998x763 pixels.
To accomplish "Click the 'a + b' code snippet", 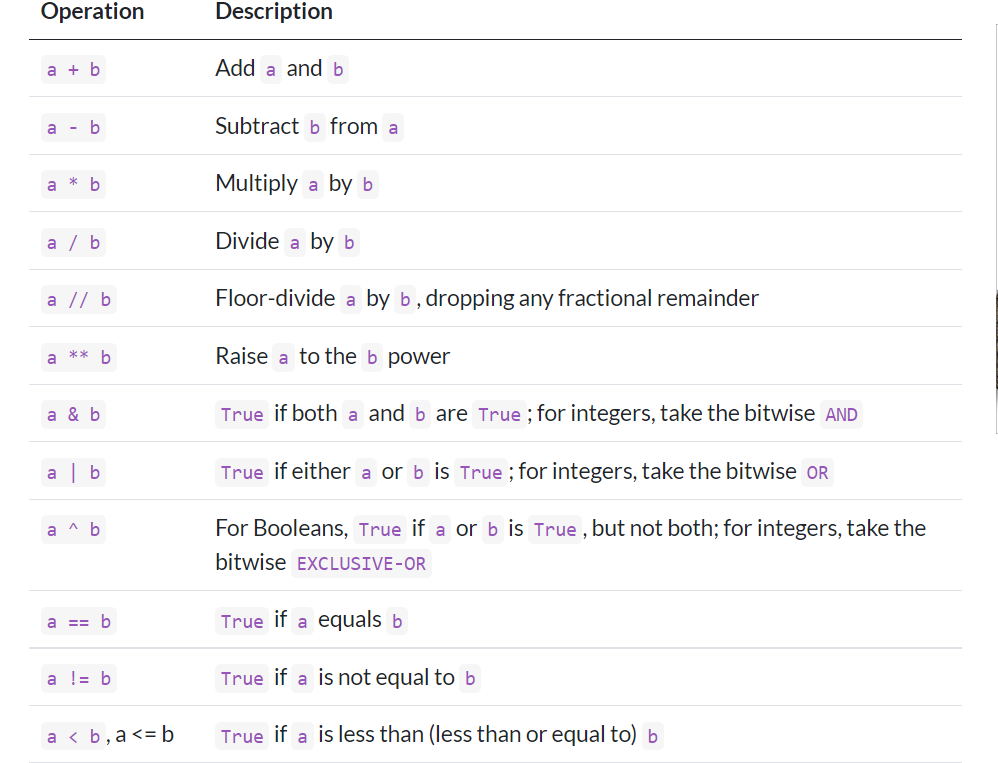I will coord(73,70).
